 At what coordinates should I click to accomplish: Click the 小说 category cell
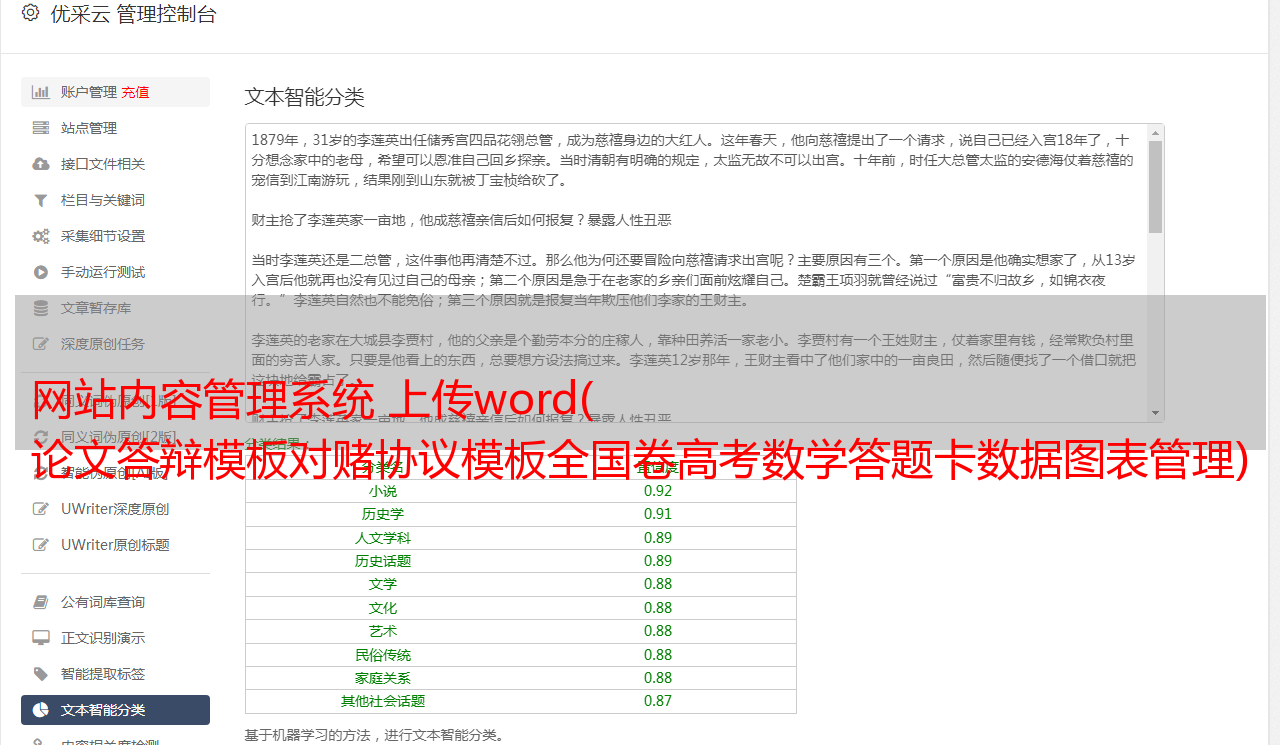point(383,491)
